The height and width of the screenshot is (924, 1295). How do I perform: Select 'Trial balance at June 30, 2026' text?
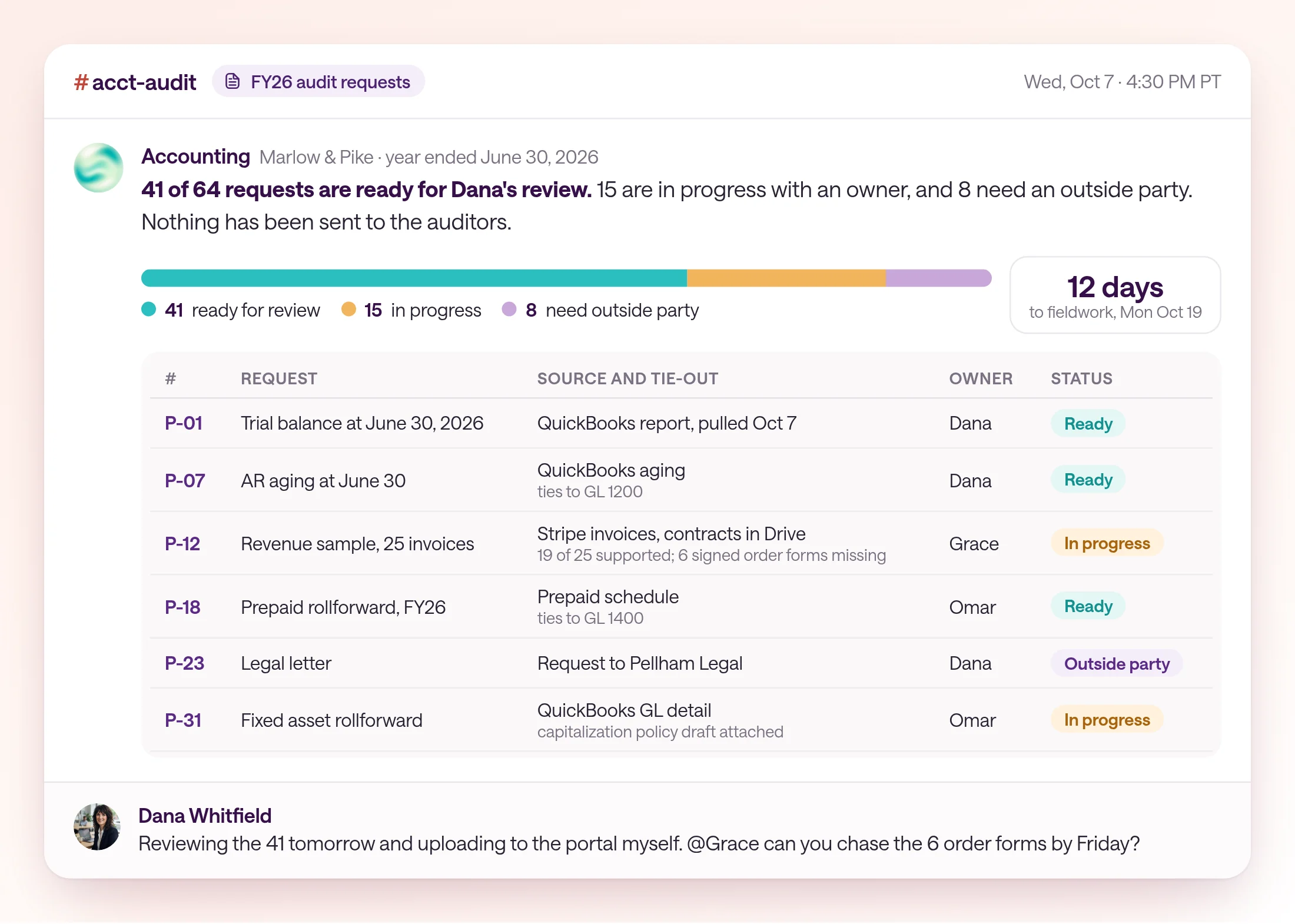tap(362, 423)
